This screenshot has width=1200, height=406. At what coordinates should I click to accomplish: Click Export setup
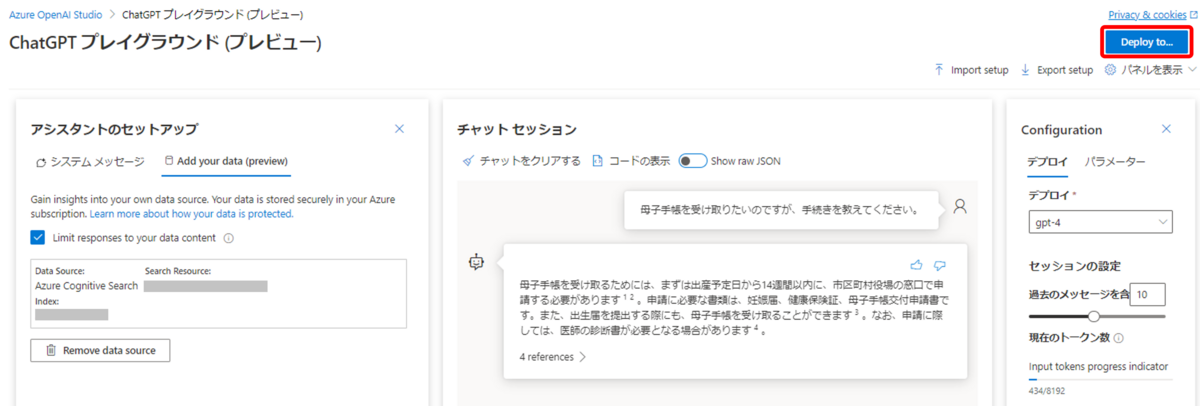pos(1064,70)
